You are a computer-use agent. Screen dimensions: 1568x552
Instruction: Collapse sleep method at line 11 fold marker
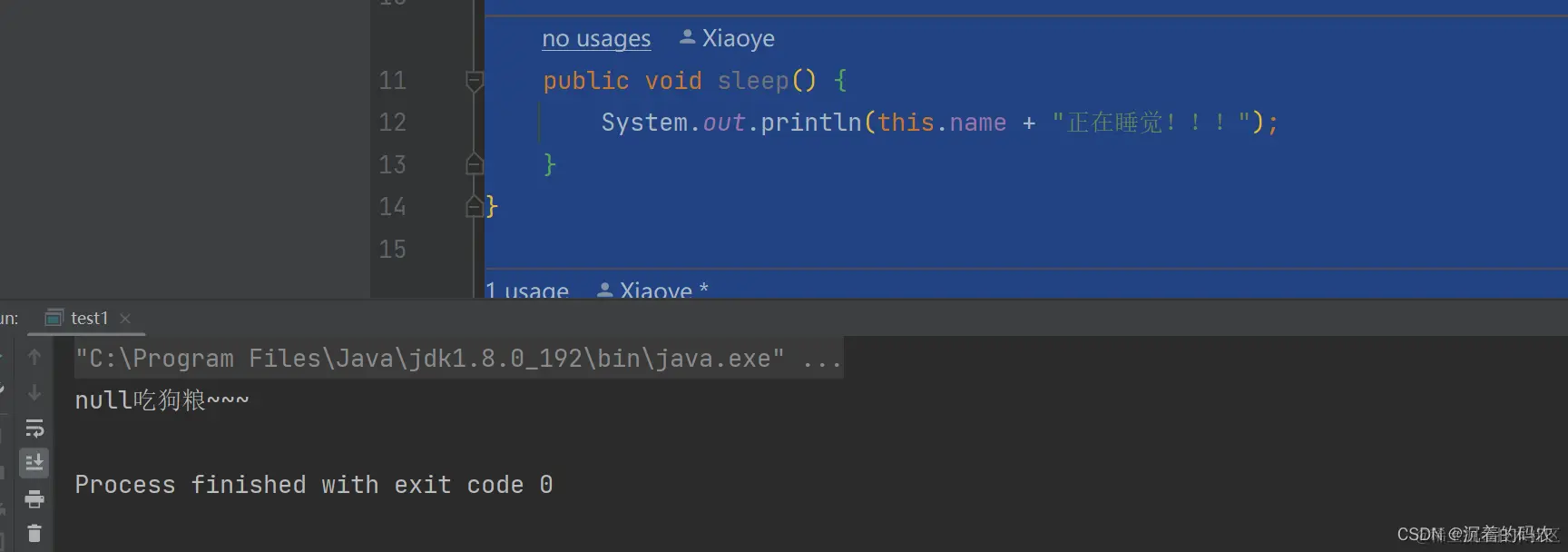coord(474,82)
